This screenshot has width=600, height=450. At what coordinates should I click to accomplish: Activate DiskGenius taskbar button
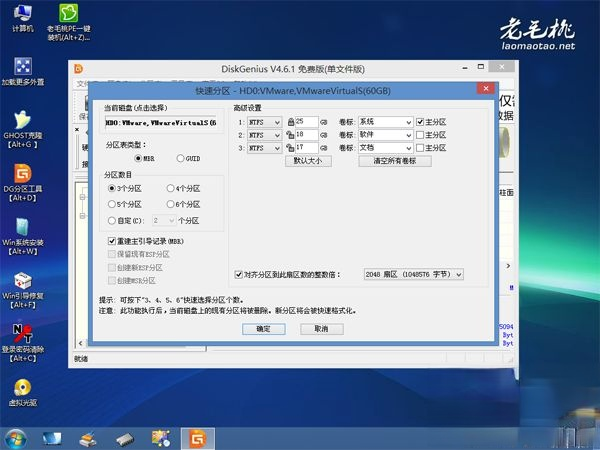(x=197, y=439)
